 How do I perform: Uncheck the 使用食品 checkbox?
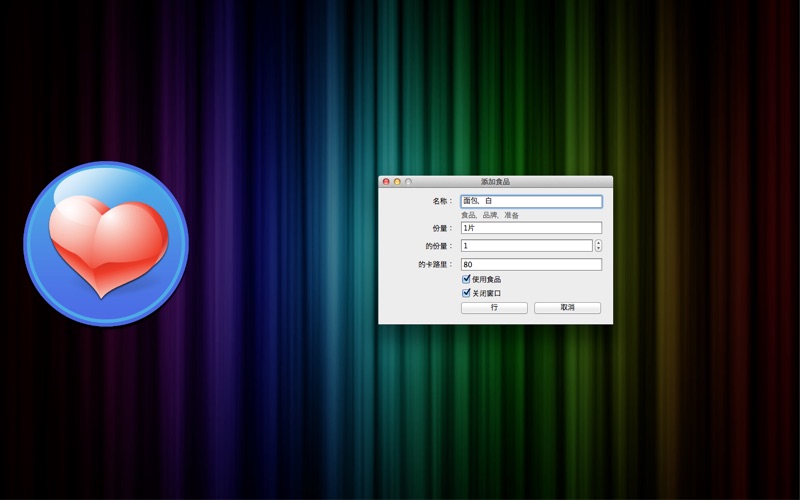pyautogui.click(x=466, y=279)
